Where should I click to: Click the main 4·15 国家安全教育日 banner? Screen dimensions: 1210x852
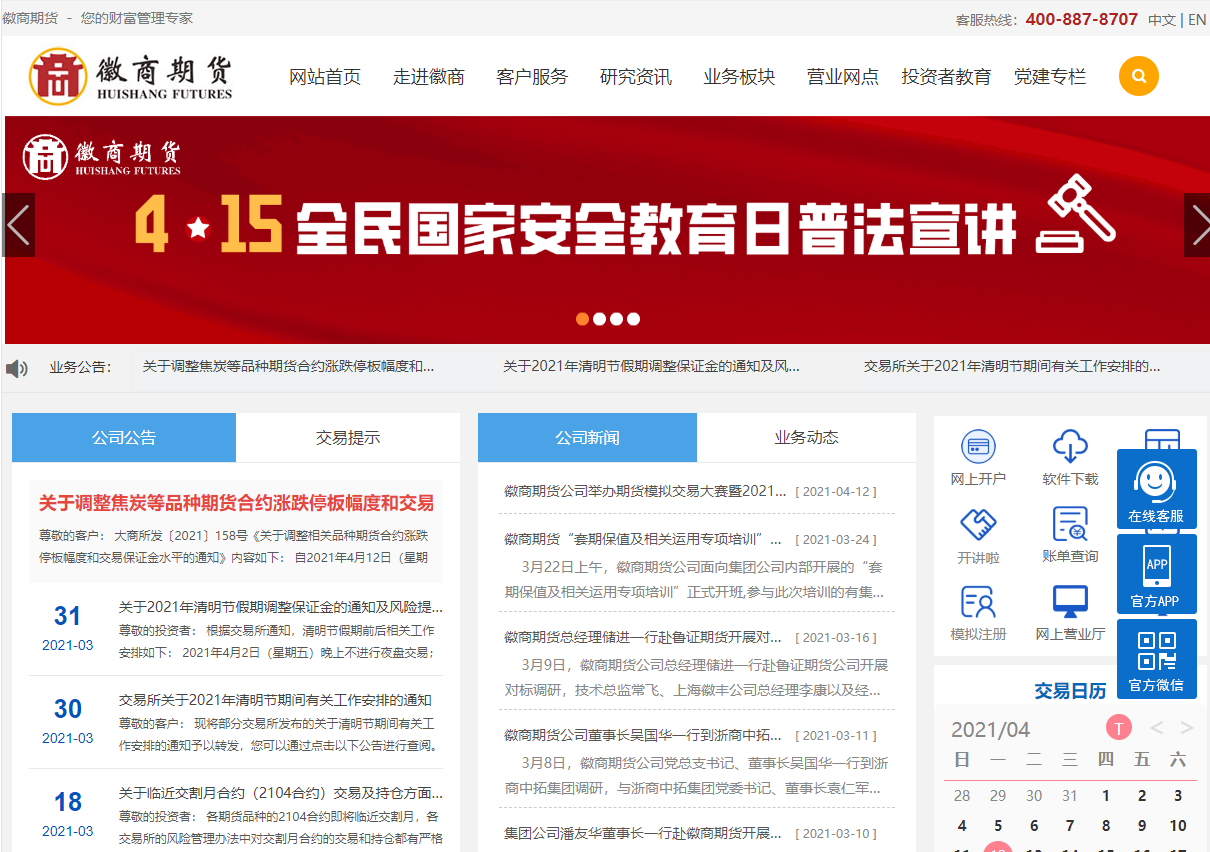point(607,230)
